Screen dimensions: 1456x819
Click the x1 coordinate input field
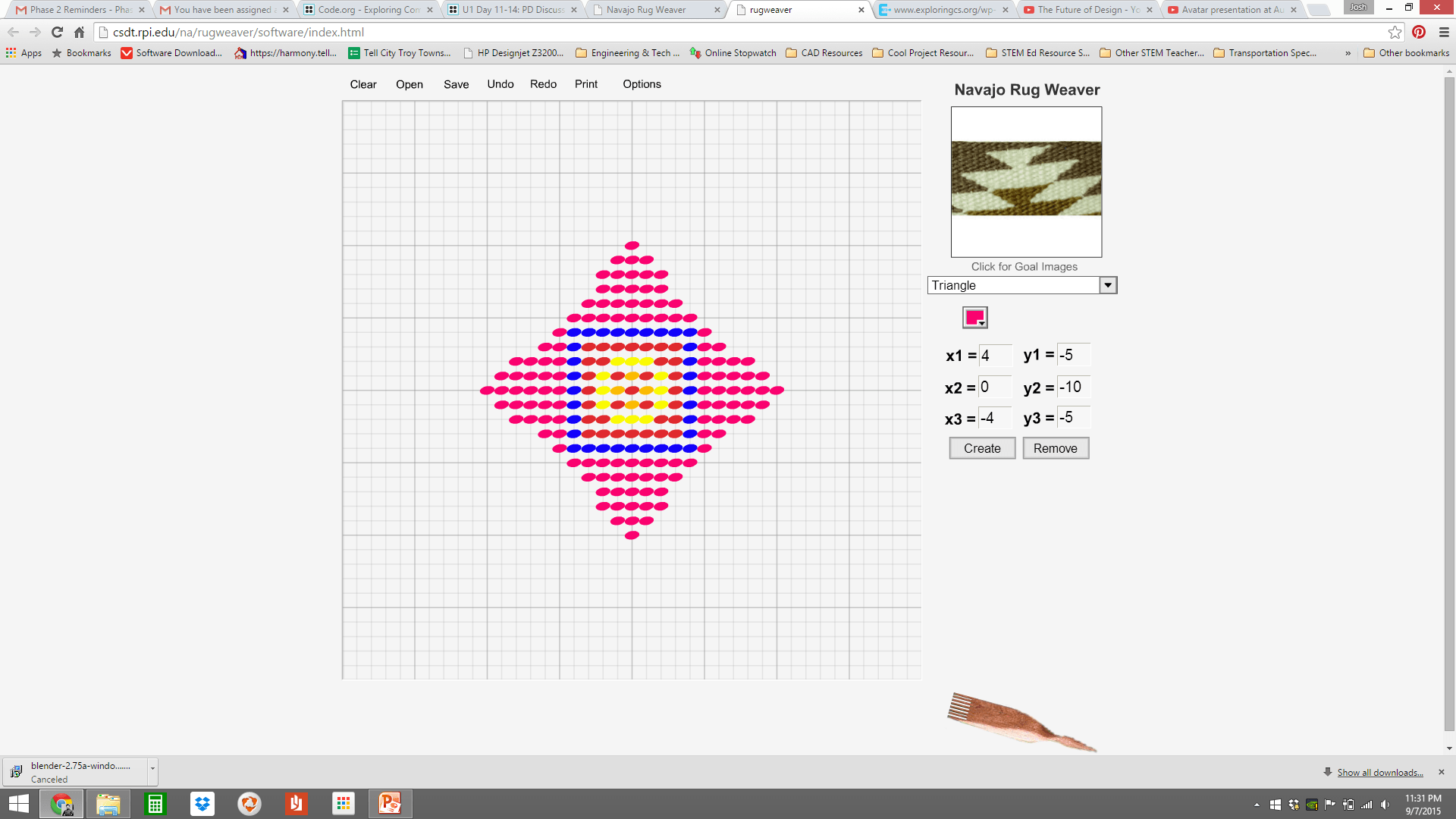tap(995, 355)
